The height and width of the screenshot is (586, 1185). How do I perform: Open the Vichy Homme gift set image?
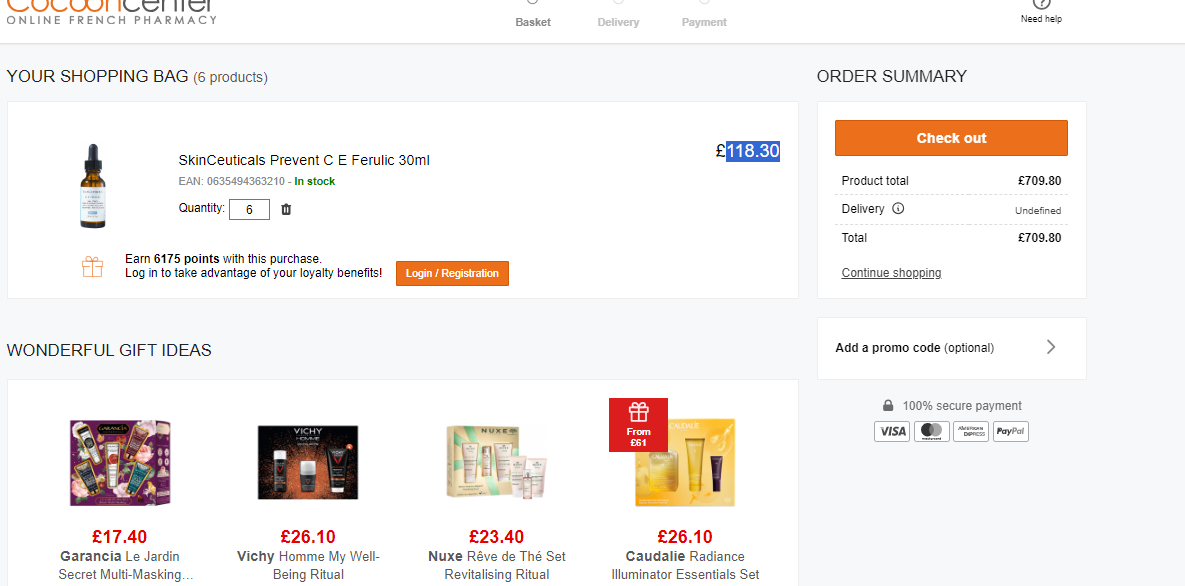308,462
